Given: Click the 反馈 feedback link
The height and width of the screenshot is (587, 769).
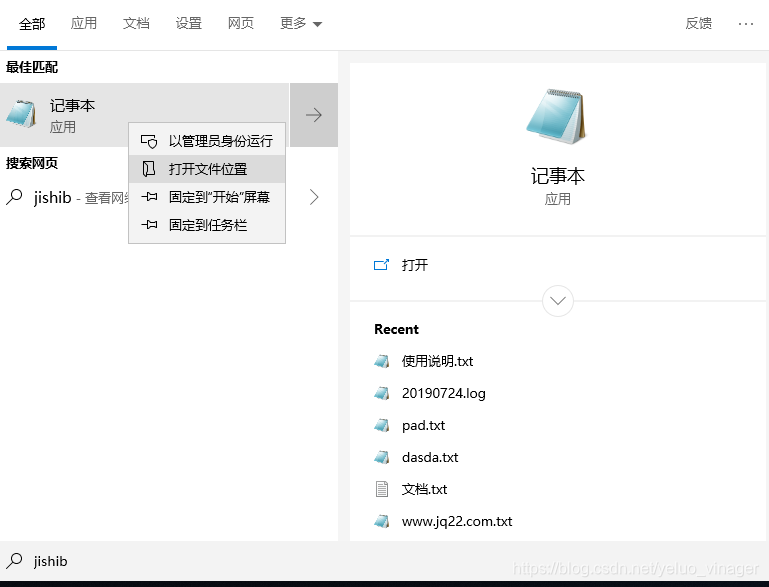Looking at the screenshot, I should (x=699, y=23).
